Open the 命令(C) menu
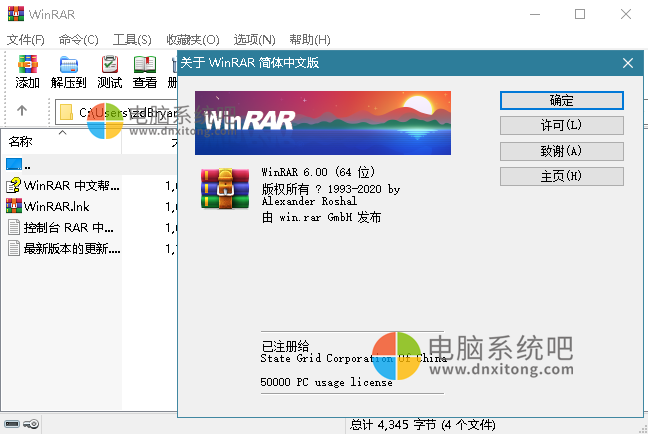648x434 pixels. coord(79,40)
